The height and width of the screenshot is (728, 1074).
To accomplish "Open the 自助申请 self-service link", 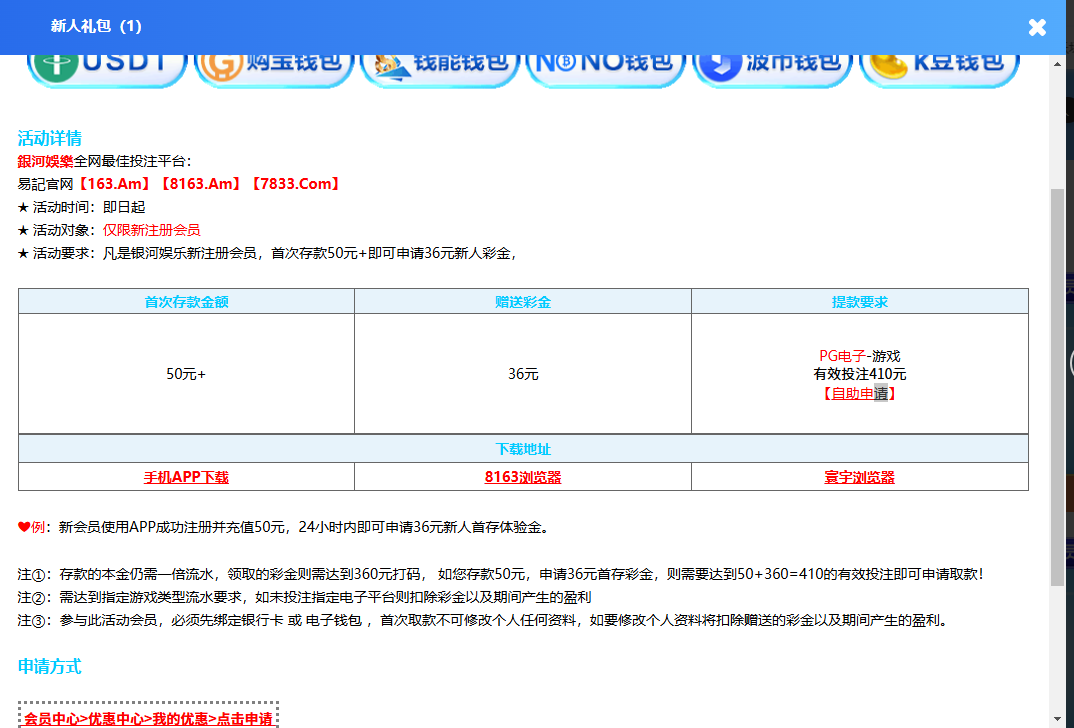I will [859, 393].
